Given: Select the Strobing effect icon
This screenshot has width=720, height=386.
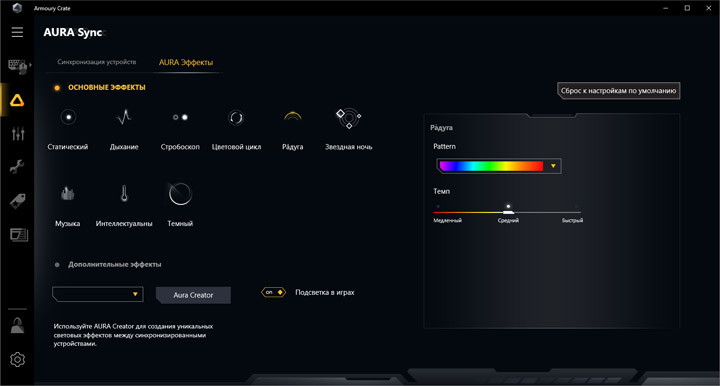Looking at the screenshot, I should (180, 117).
